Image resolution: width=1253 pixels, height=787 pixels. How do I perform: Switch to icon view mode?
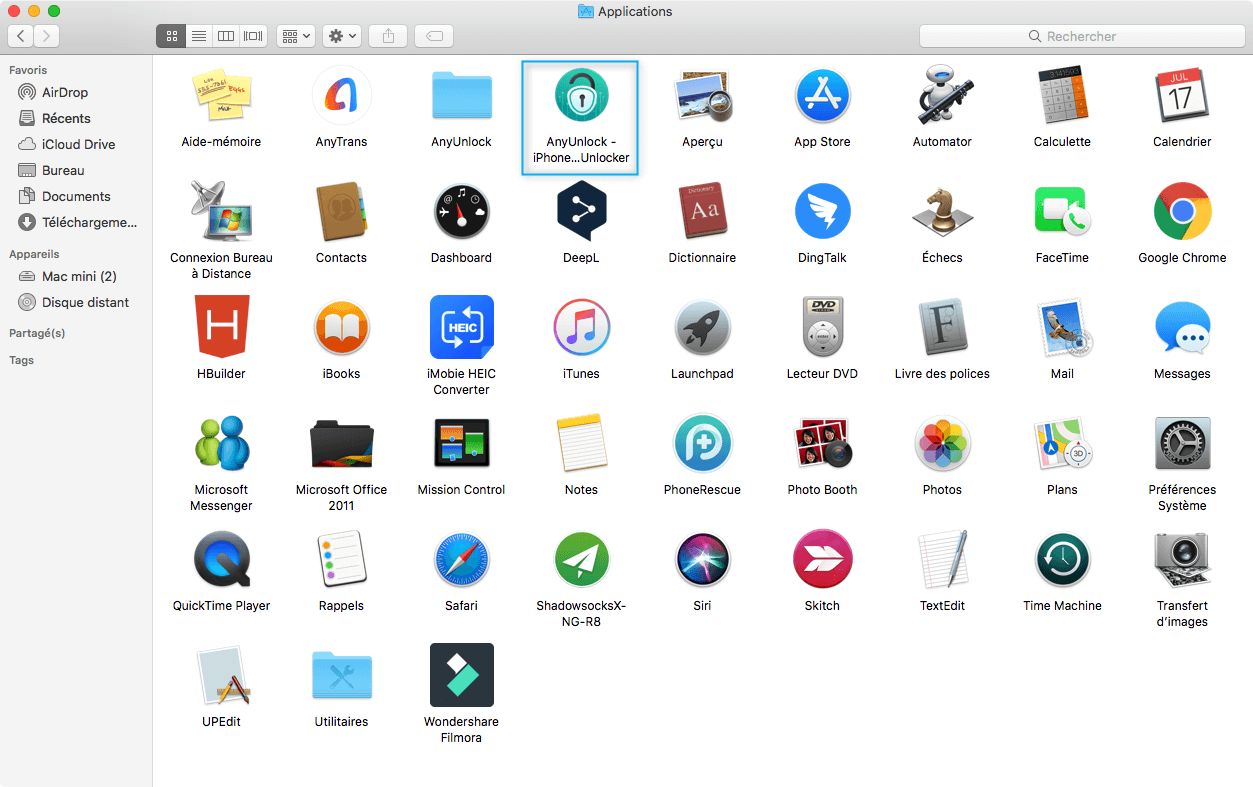[x=171, y=36]
